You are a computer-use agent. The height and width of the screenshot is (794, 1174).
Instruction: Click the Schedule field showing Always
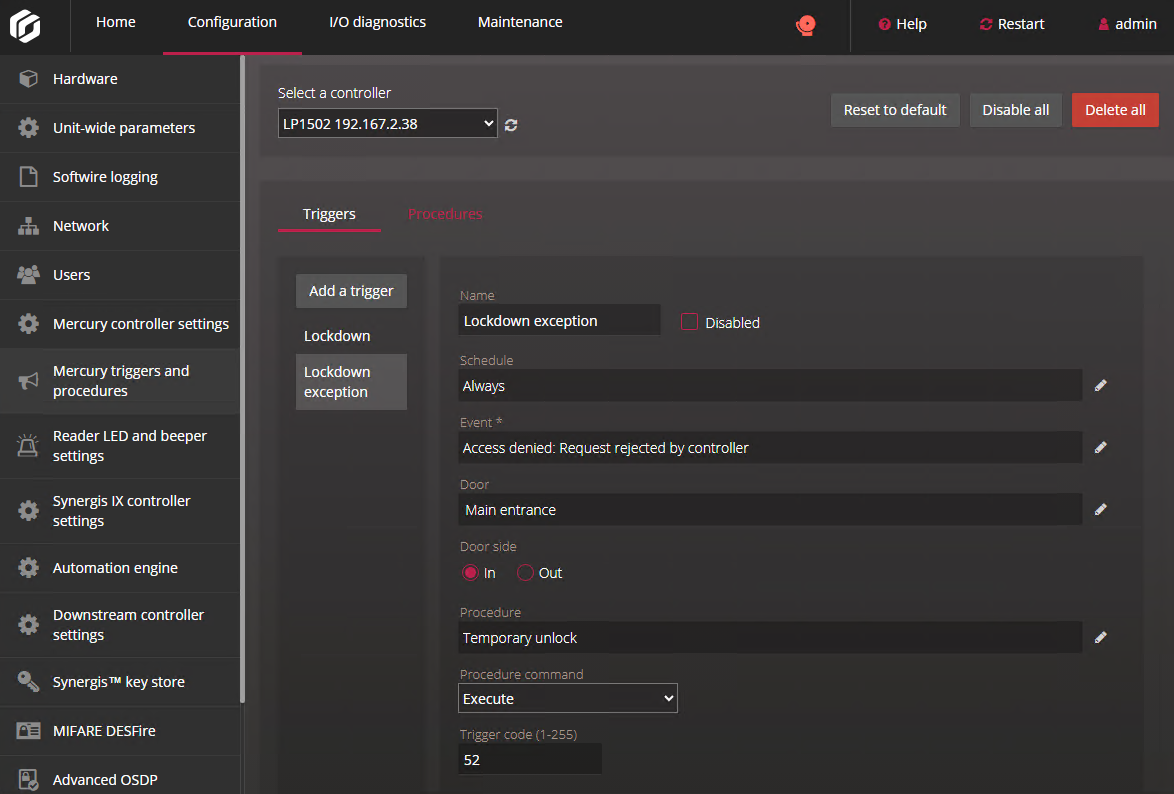click(x=770, y=386)
